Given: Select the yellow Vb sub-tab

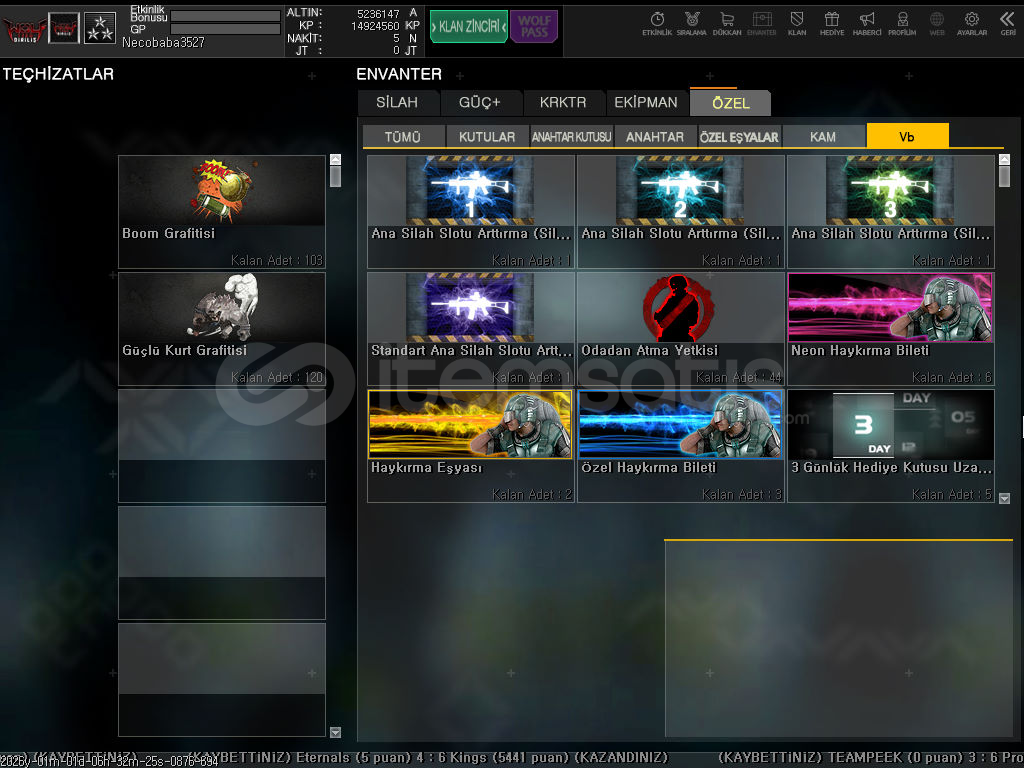Looking at the screenshot, I should [x=907, y=136].
